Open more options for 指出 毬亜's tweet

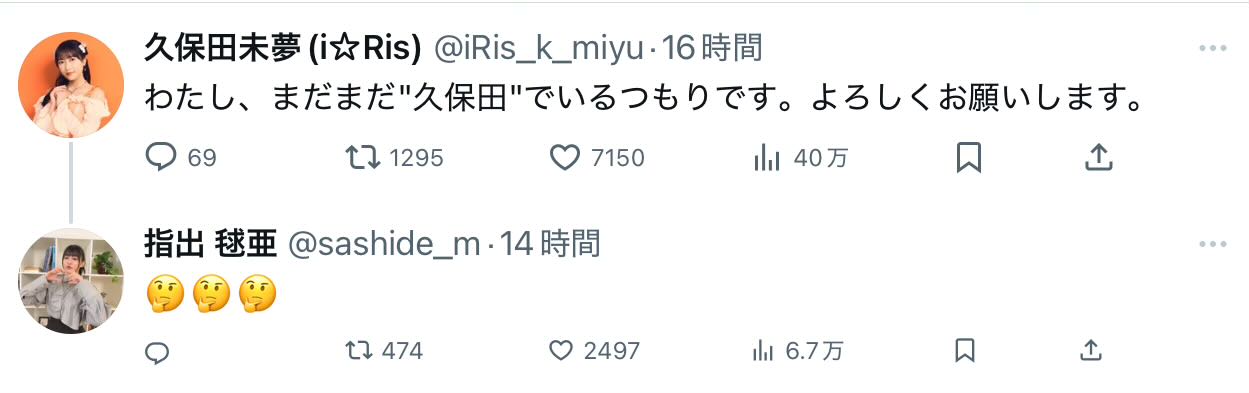(1212, 245)
